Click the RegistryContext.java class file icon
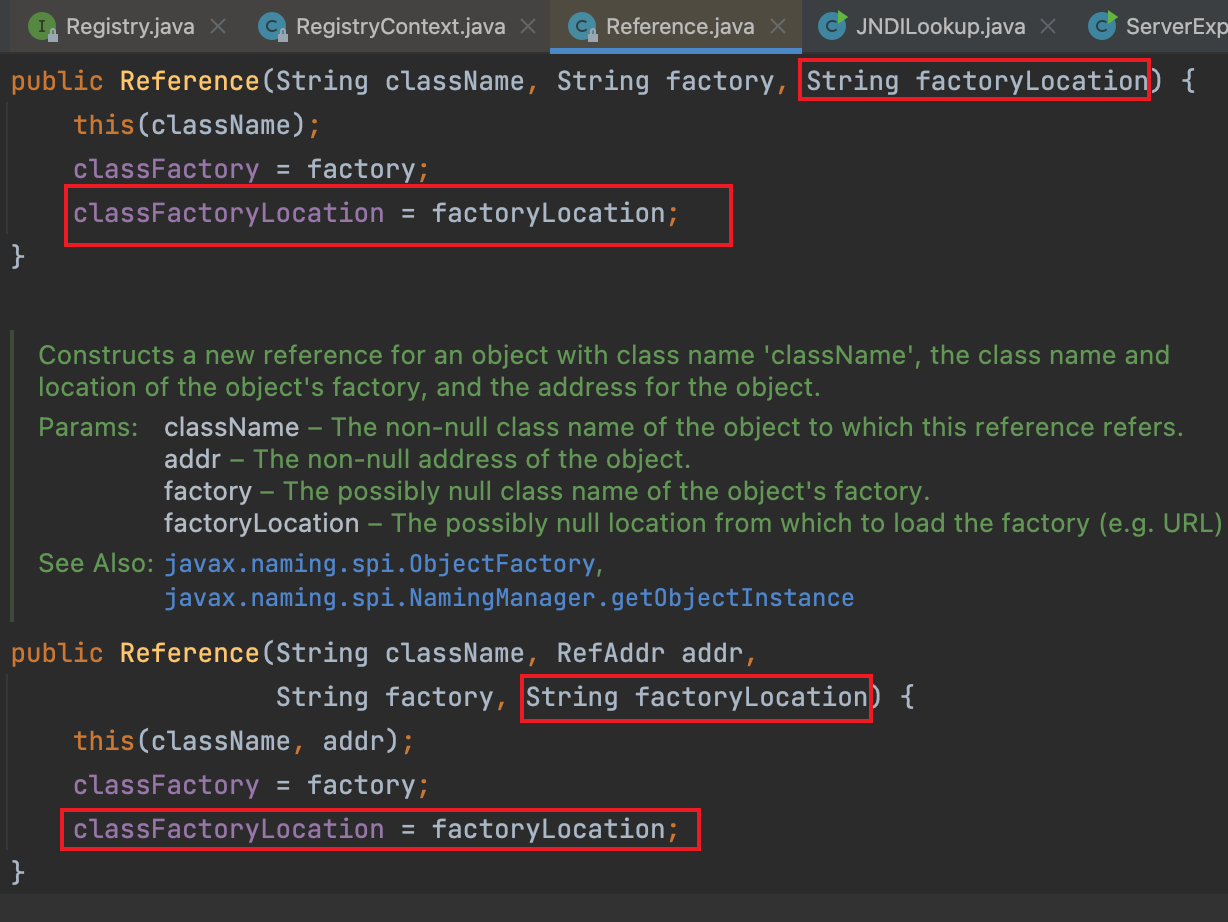The width and height of the screenshot is (1228, 922). pos(272,26)
